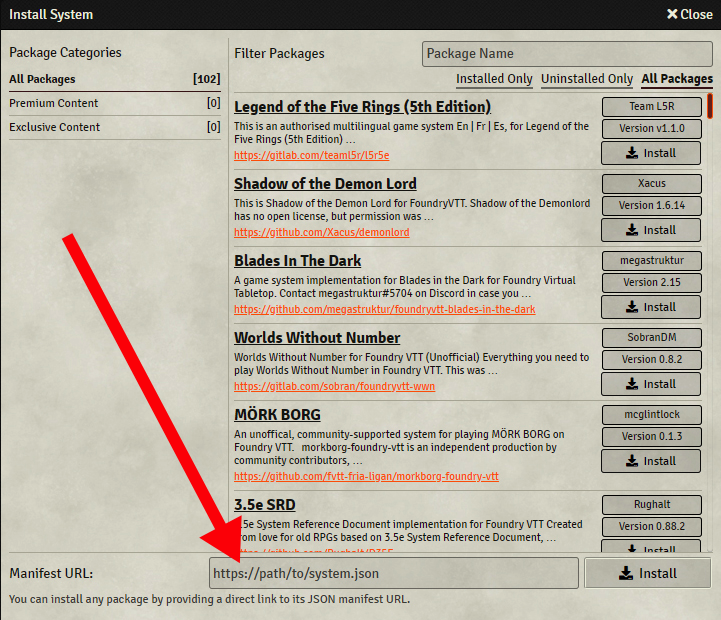Click Version v1.1.0 tag
721x620 pixels.
point(652,129)
